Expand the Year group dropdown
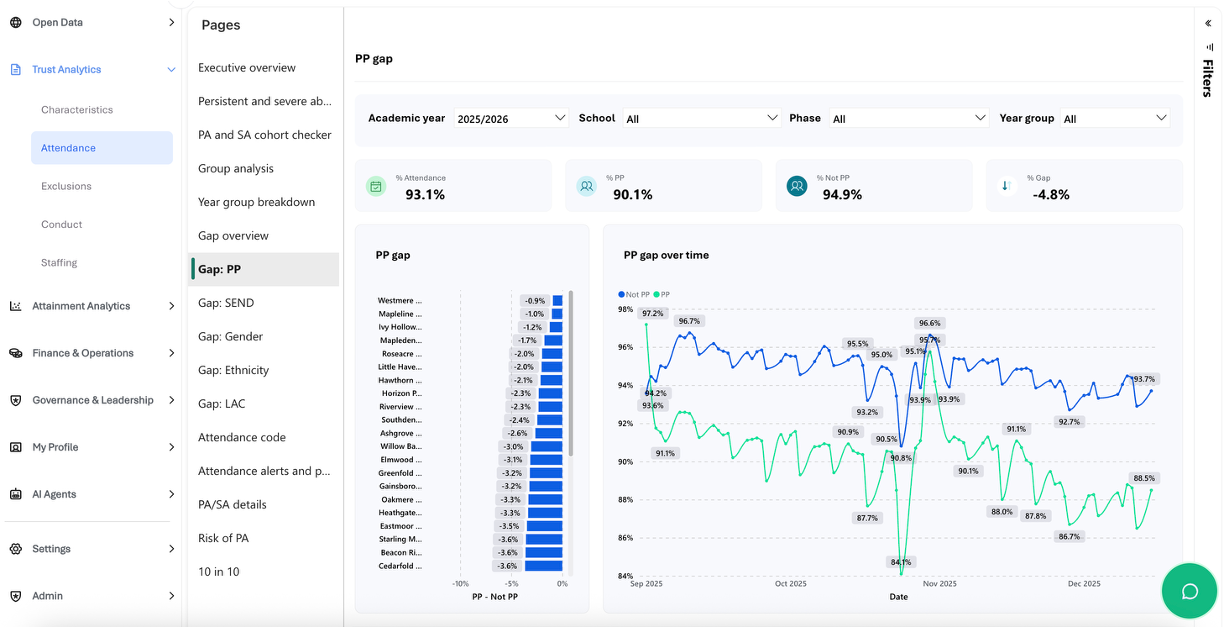This screenshot has width=1224, height=628. (x=1114, y=118)
